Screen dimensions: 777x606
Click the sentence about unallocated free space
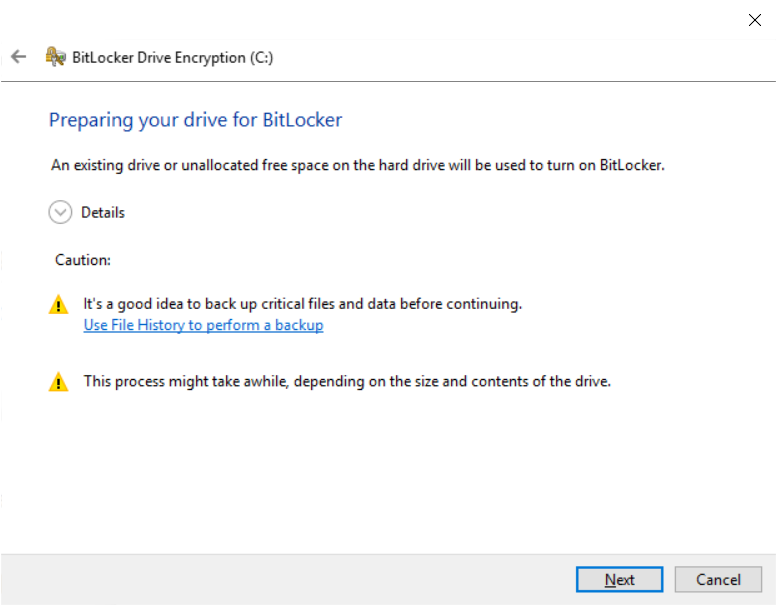click(x=358, y=165)
